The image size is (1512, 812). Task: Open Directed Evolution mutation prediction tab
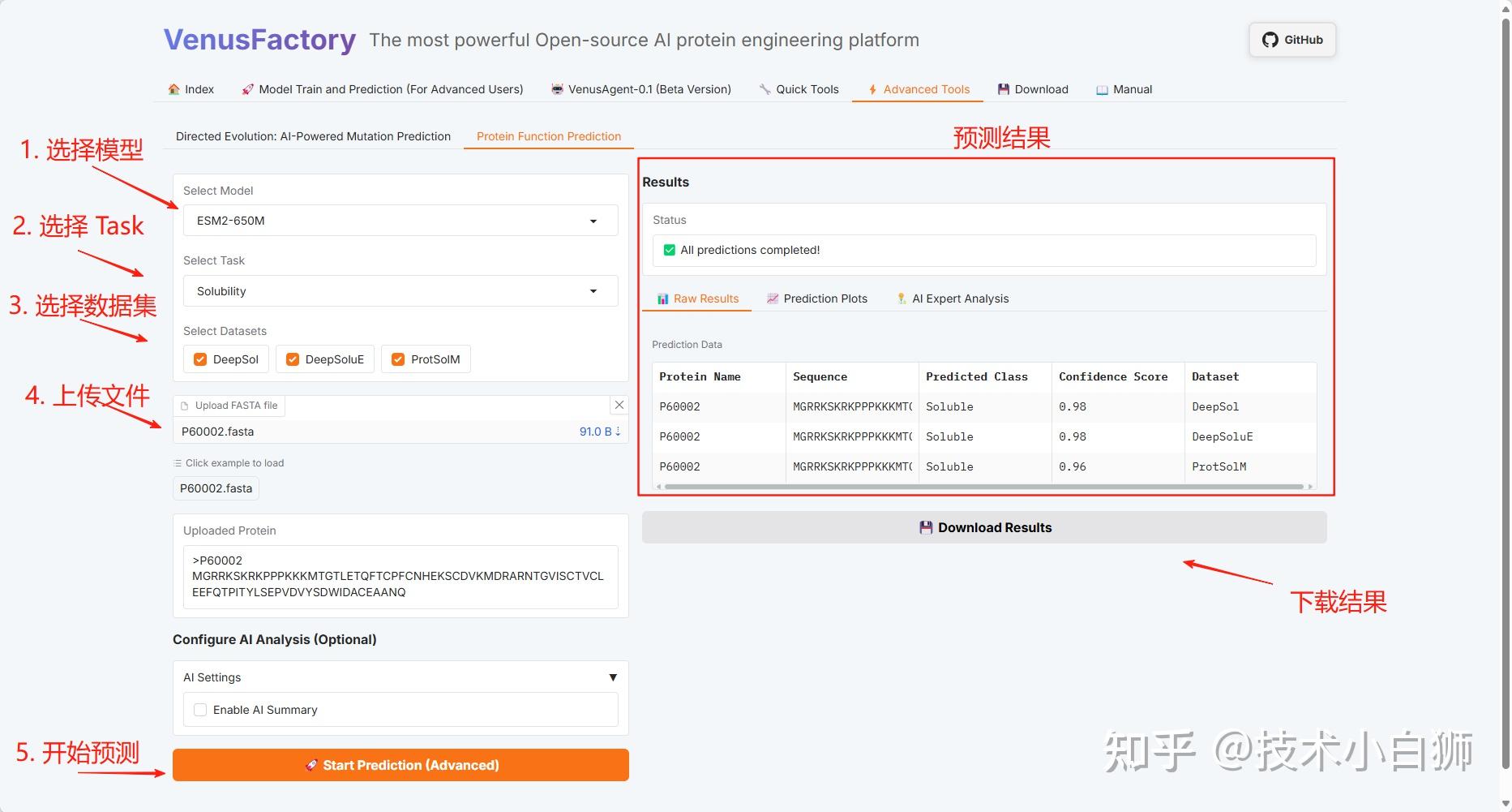pyautogui.click(x=313, y=136)
